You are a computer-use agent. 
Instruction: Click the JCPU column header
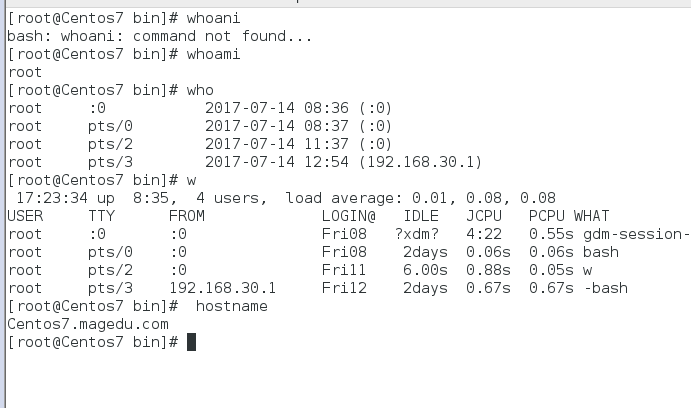(x=484, y=216)
